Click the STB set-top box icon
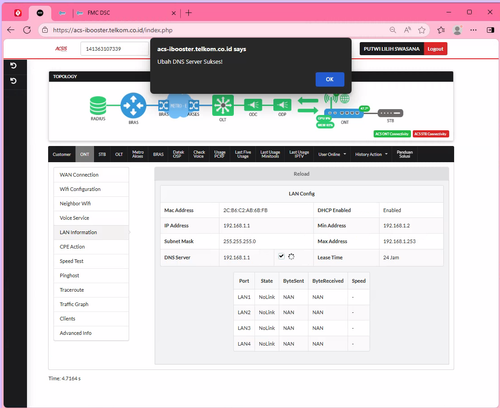The width and height of the screenshot is (500, 408). [x=390, y=113]
